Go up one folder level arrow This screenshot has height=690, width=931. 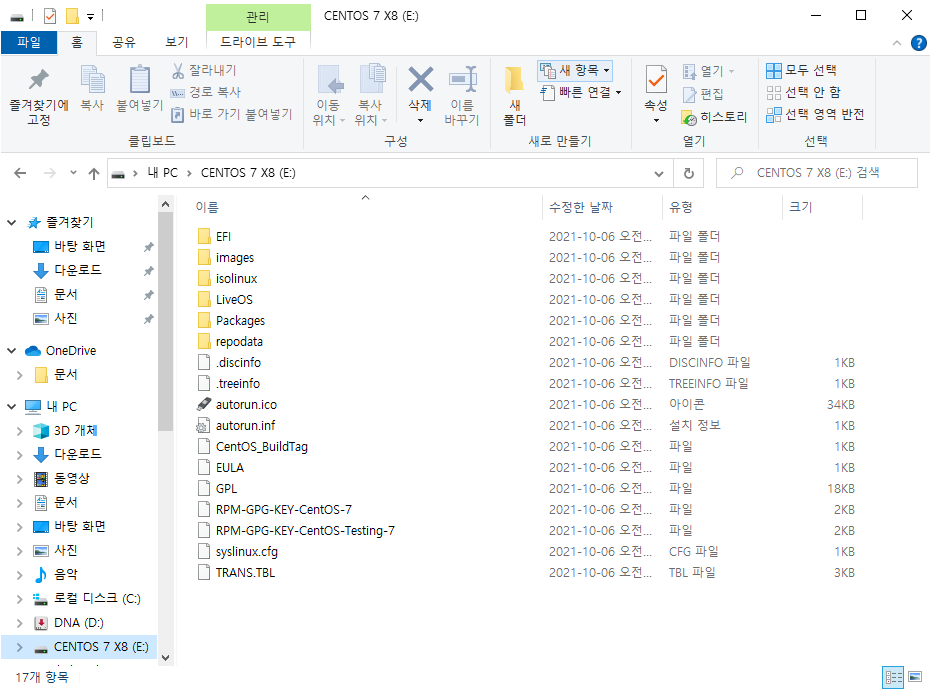click(94, 173)
